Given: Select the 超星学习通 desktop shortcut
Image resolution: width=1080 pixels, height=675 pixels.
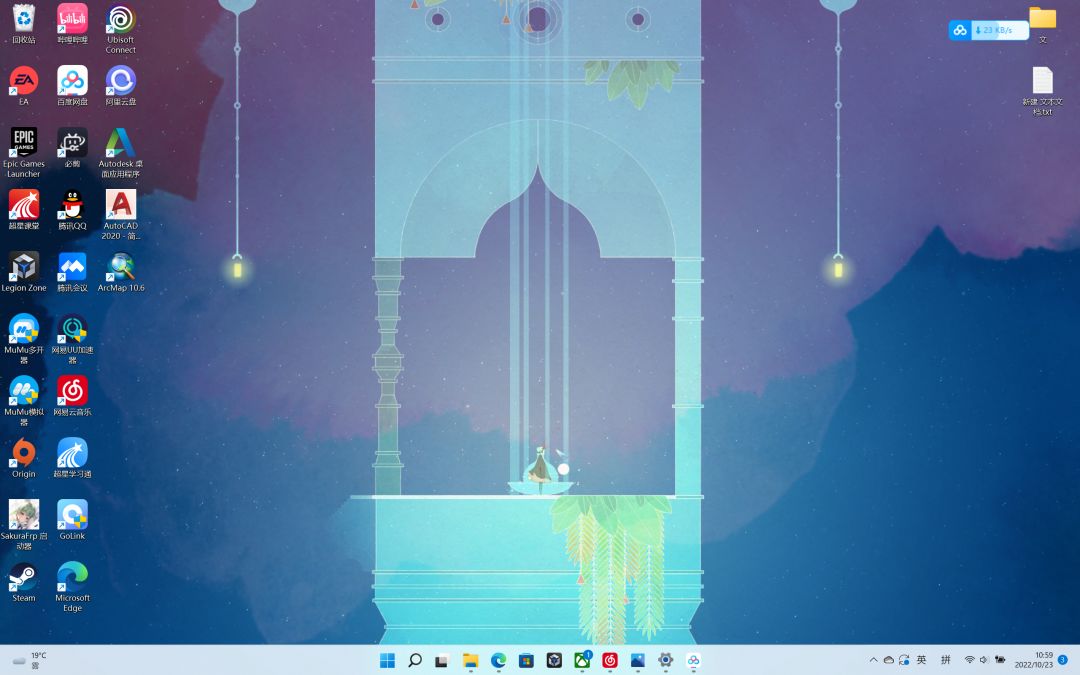Looking at the screenshot, I should coord(72,458).
